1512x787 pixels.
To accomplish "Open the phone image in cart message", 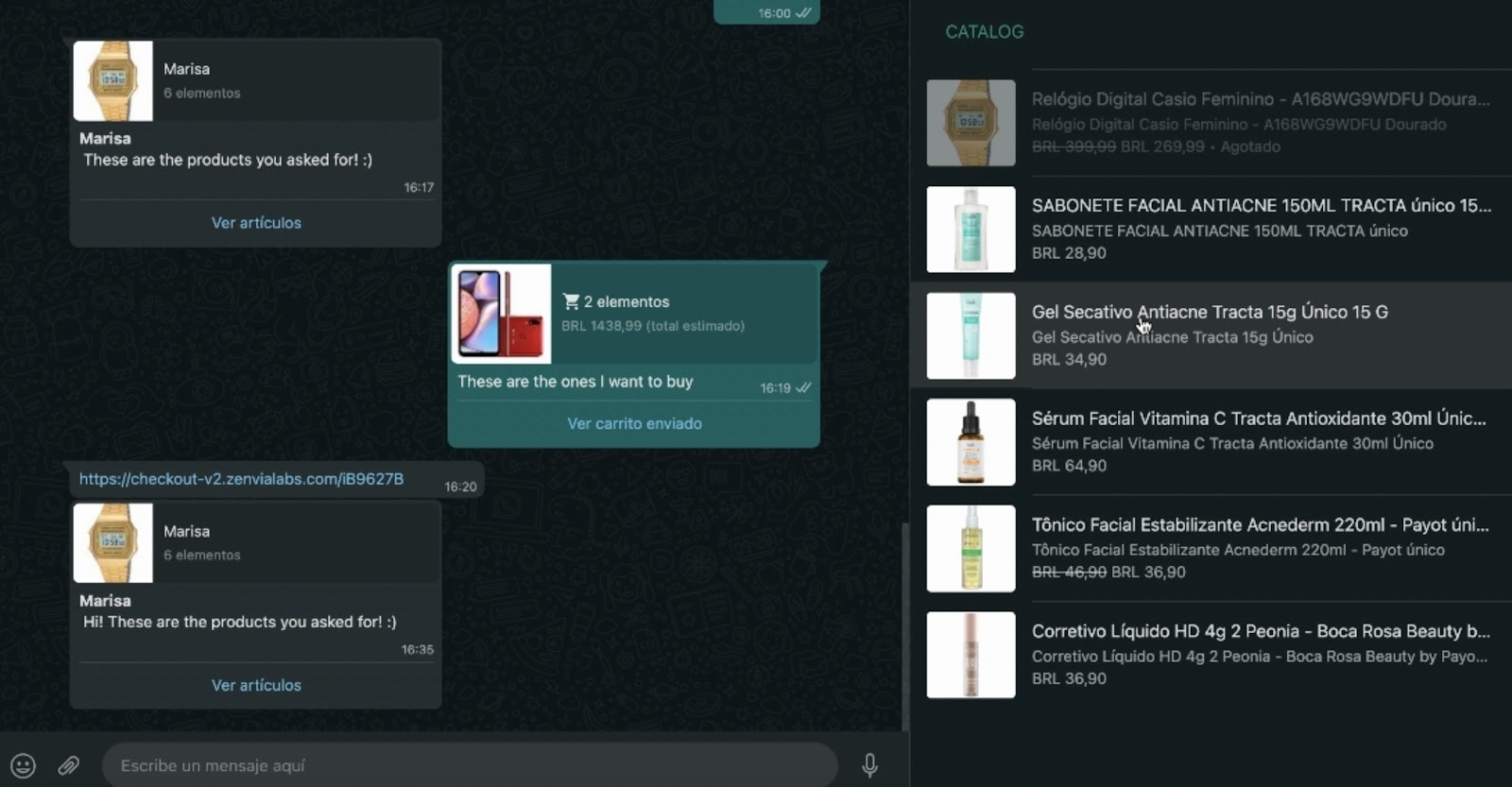I will [501, 314].
